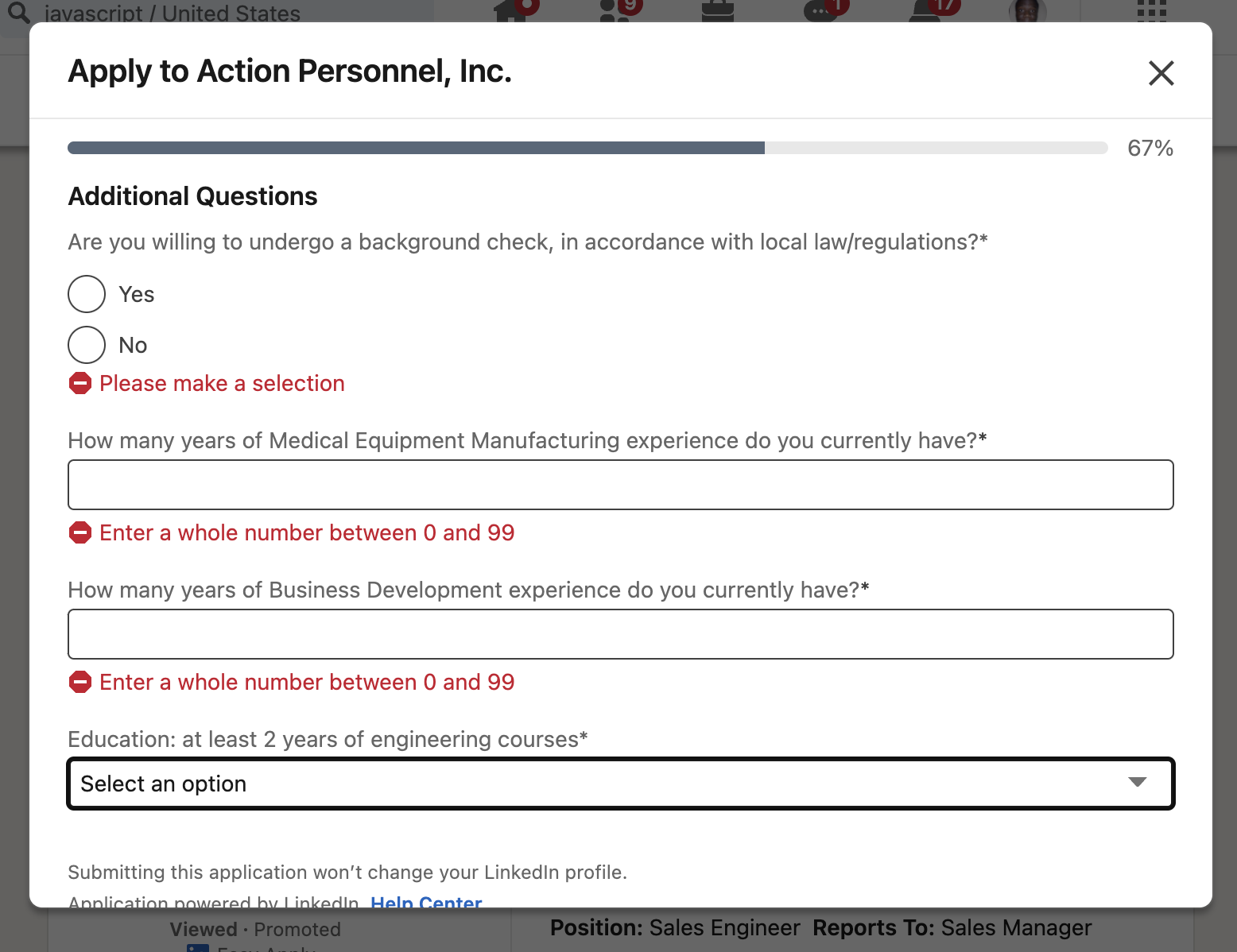Open the Notifications bell icon

[x=925, y=10]
